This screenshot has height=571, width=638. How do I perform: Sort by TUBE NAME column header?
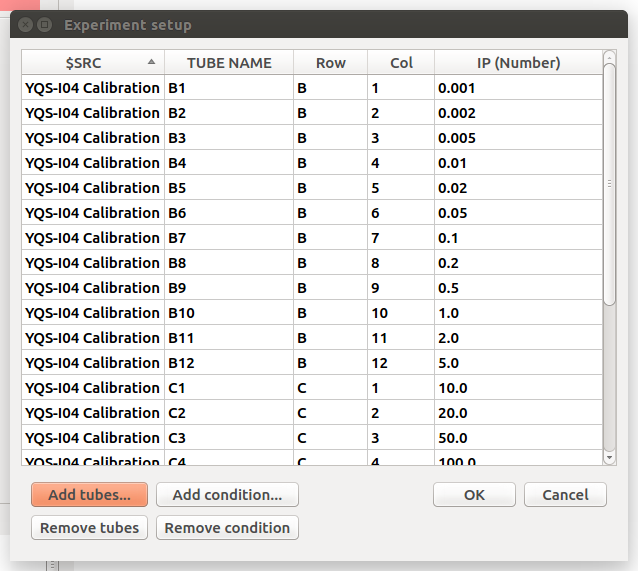coord(229,63)
